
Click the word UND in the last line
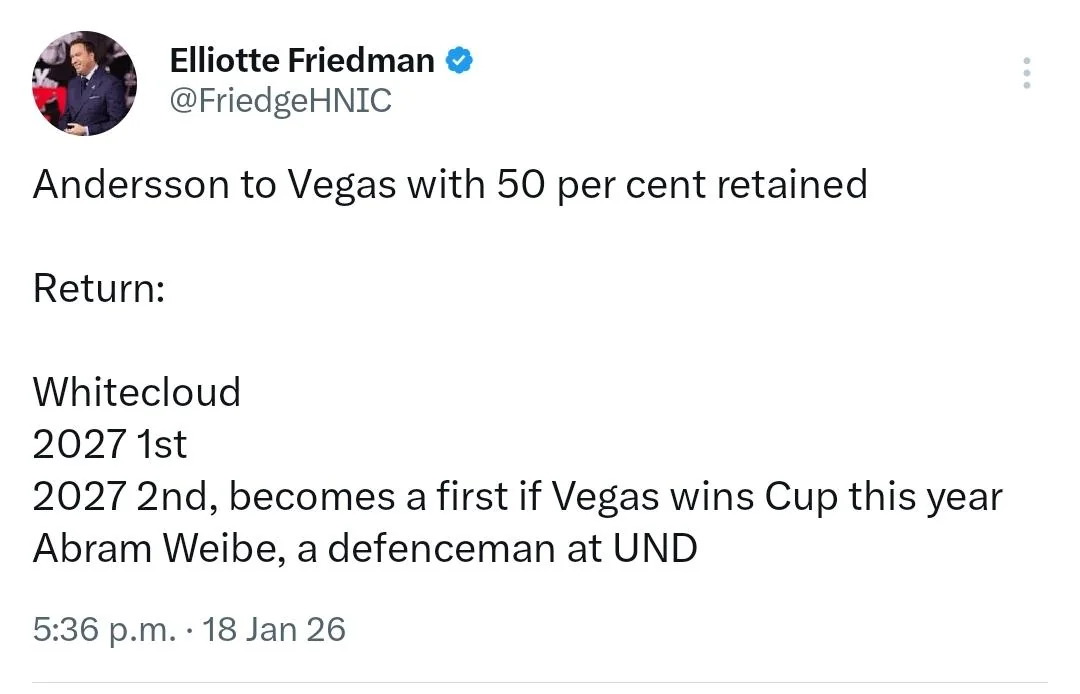[657, 549]
